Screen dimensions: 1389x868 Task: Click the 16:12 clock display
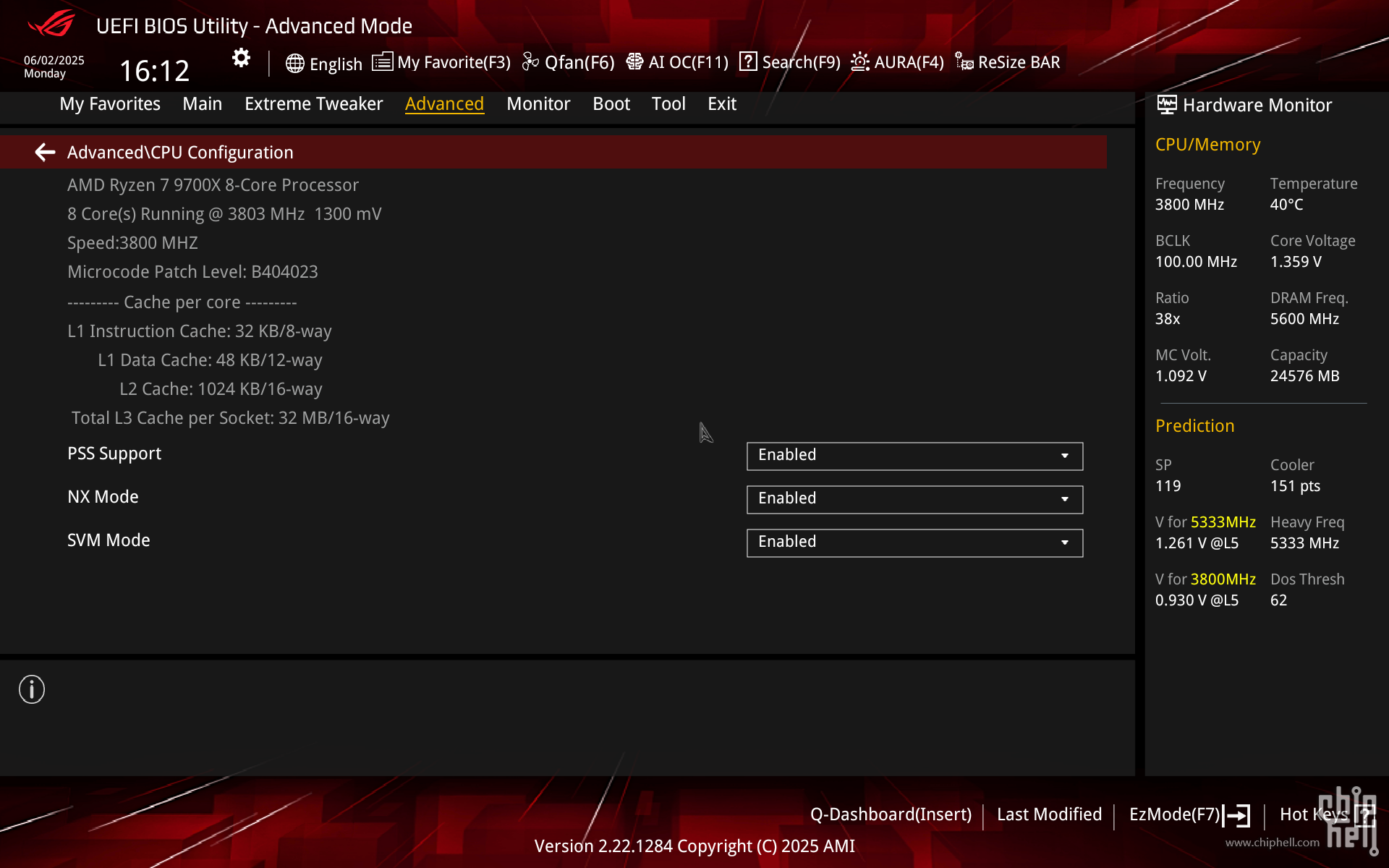point(154,71)
